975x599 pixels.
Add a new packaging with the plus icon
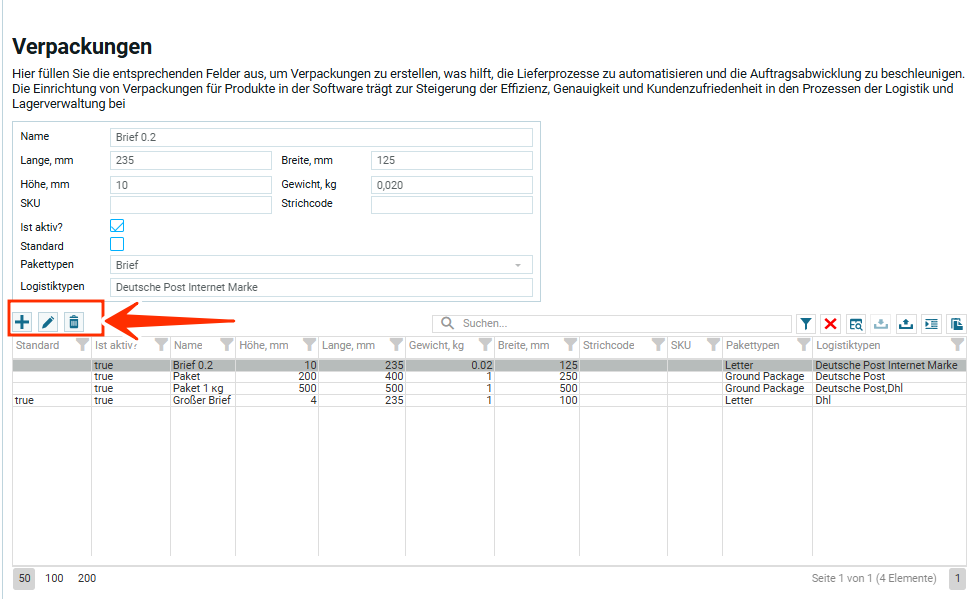(x=22, y=322)
